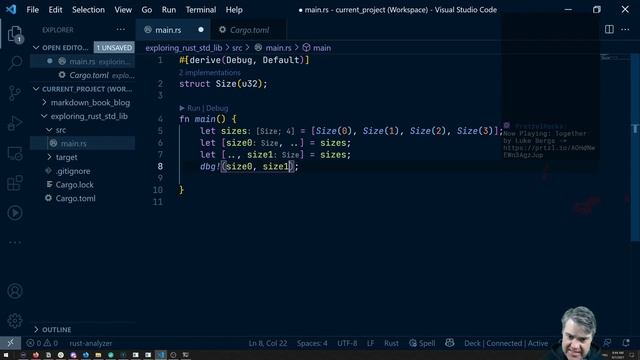Open Cargo.toml in the project tree

coord(75,198)
